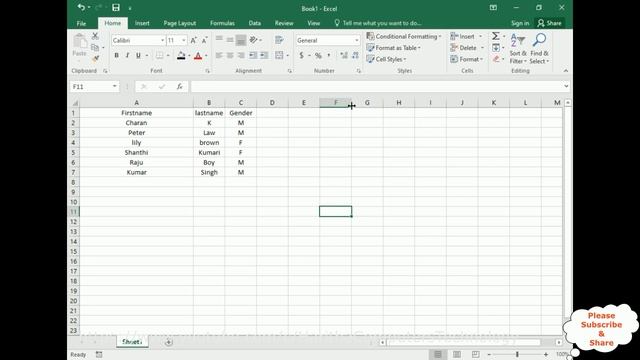This screenshot has height=360, width=640.
Task: Switch to Page Break Preview icon
Action: coord(476,354)
